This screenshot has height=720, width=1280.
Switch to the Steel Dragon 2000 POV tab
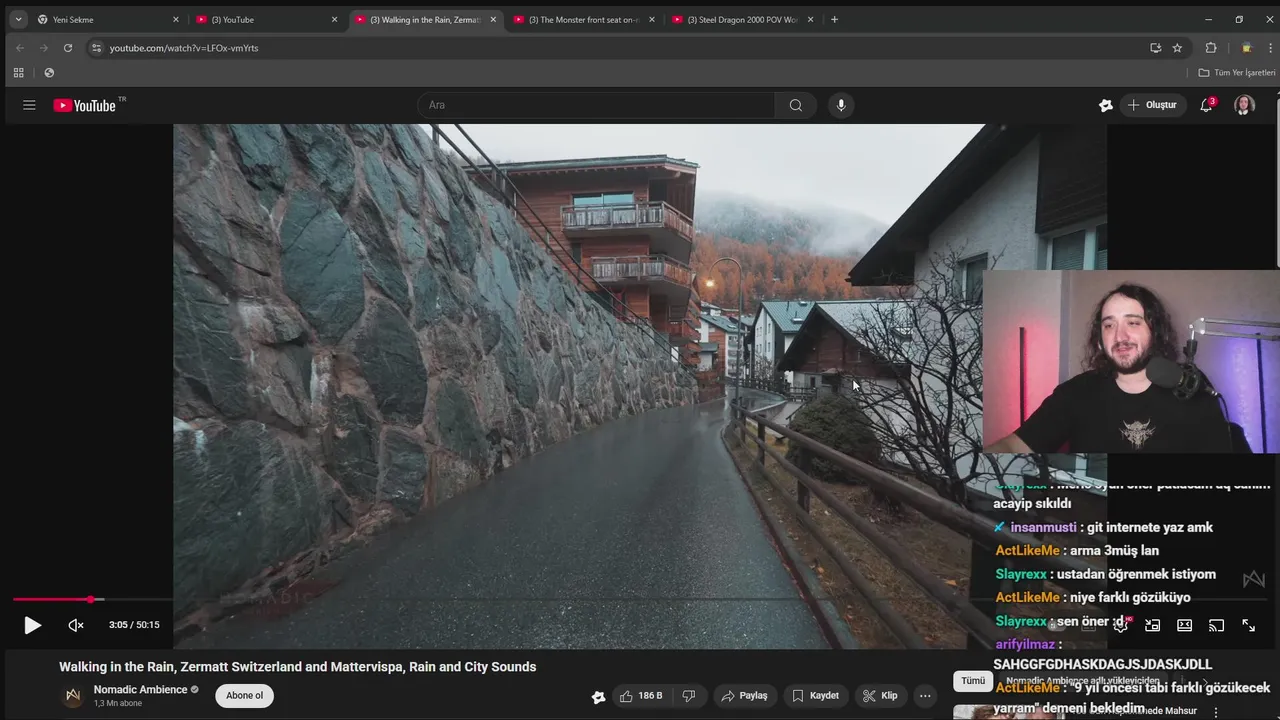(x=744, y=19)
